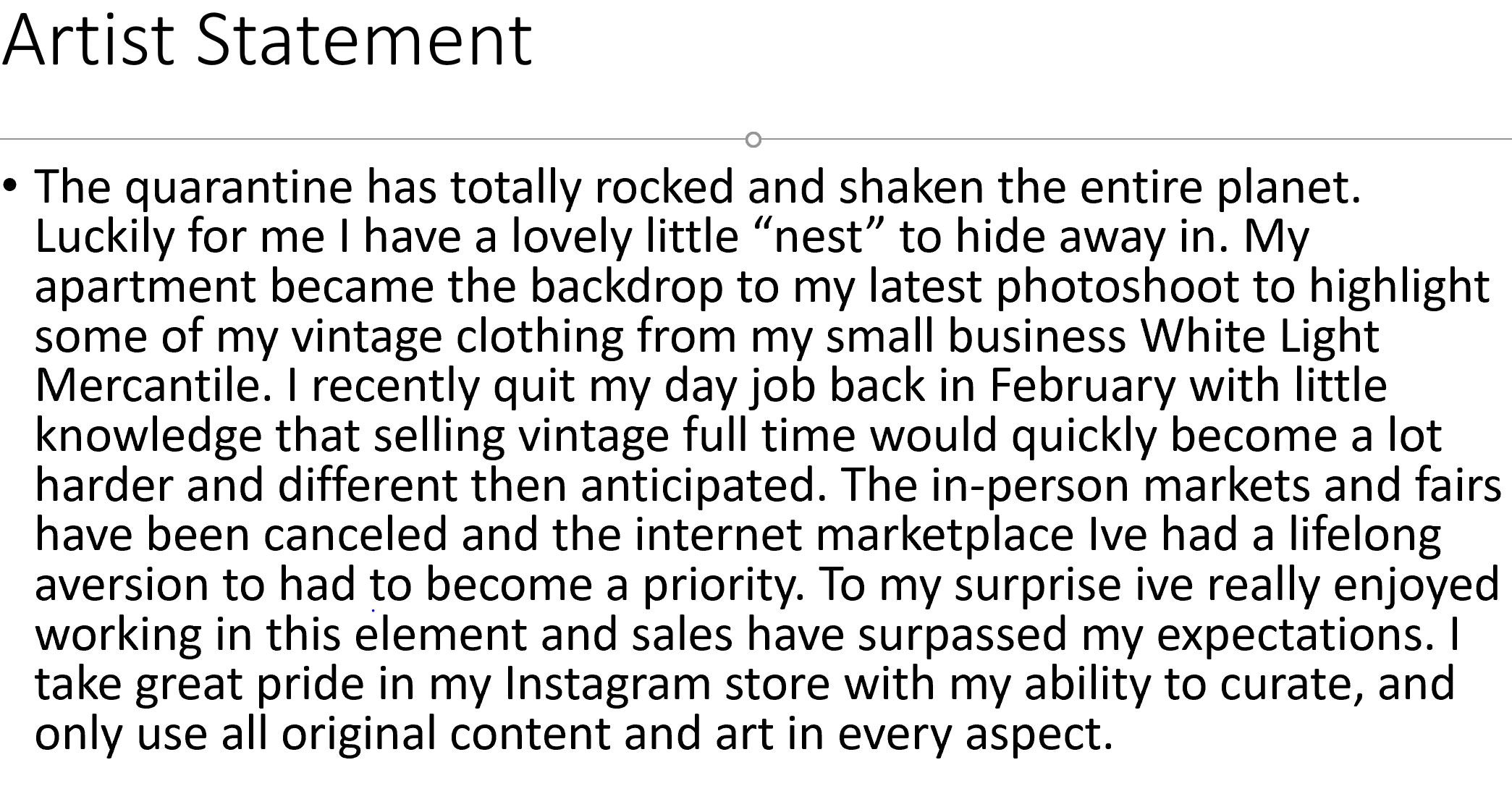Click the word 'surpassed' in the text
The image size is (1512, 807).
coord(962,635)
